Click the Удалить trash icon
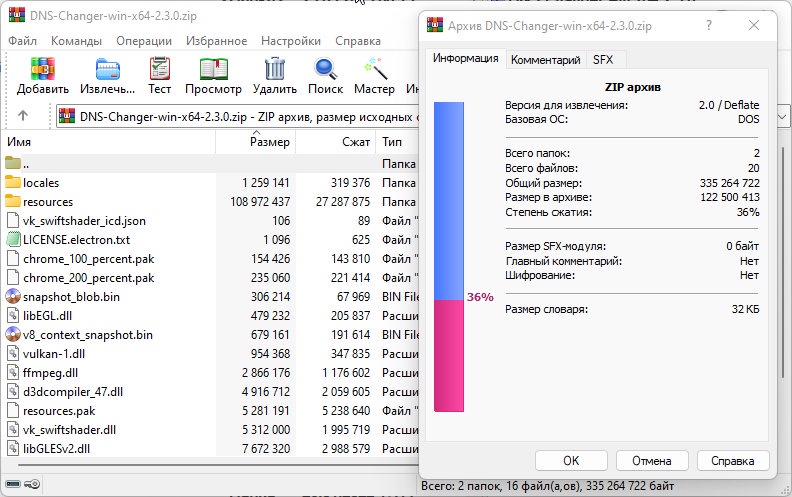 [x=275, y=69]
